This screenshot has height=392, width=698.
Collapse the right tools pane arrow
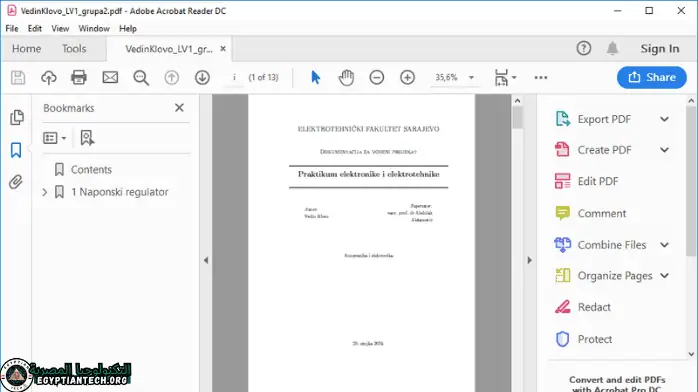coord(529,260)
